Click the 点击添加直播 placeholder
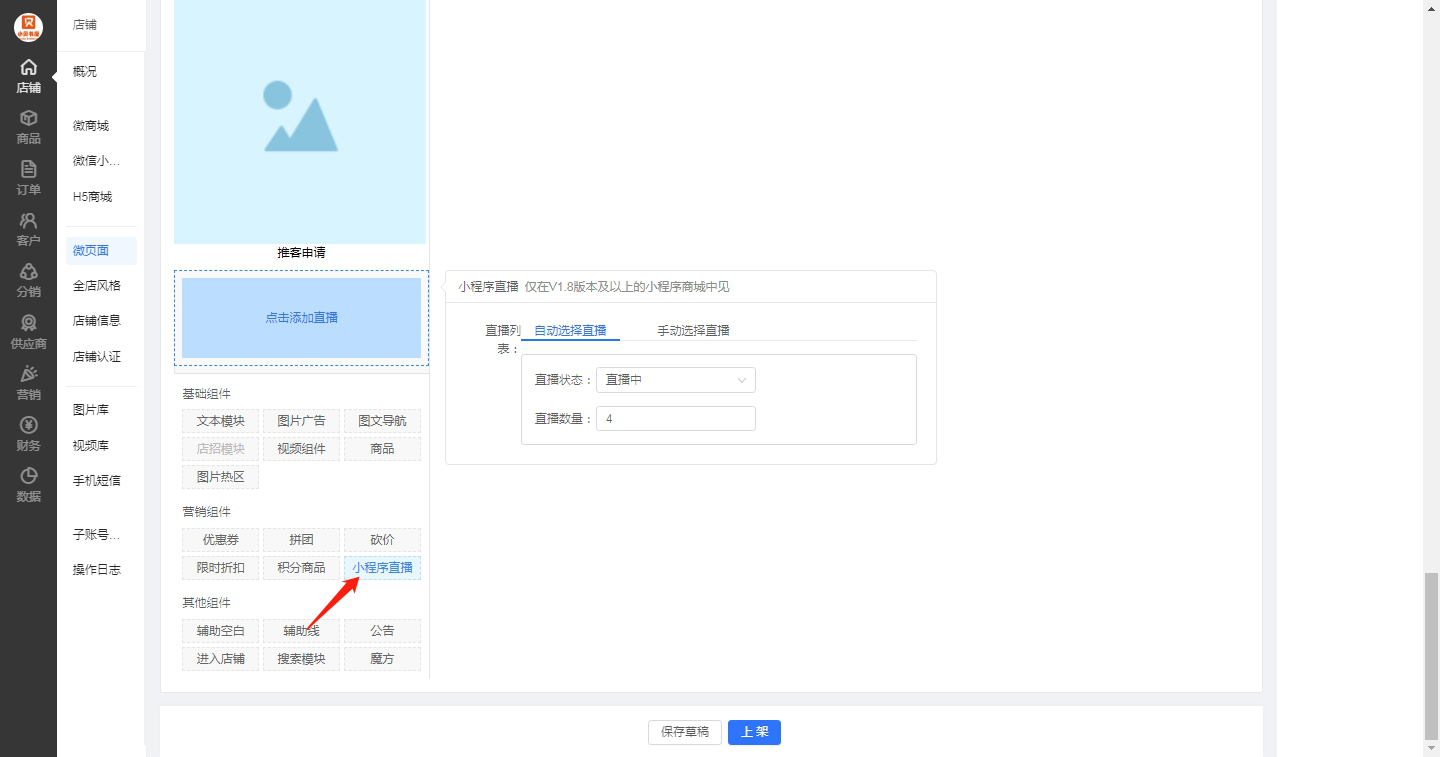The height and width of the screenshot is (757, 1440). (301, 318)
